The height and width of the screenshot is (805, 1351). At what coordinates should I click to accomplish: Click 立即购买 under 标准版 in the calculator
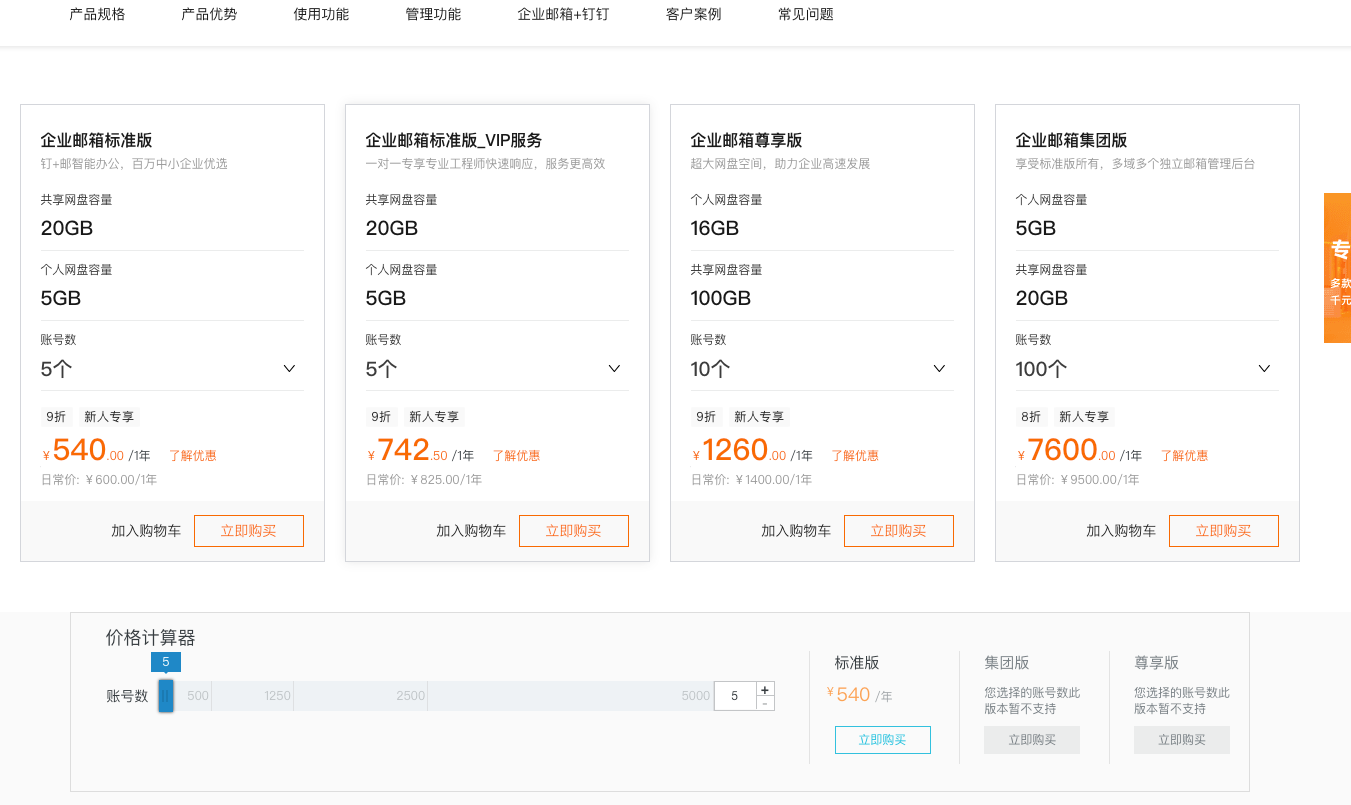tap(883, 740)
